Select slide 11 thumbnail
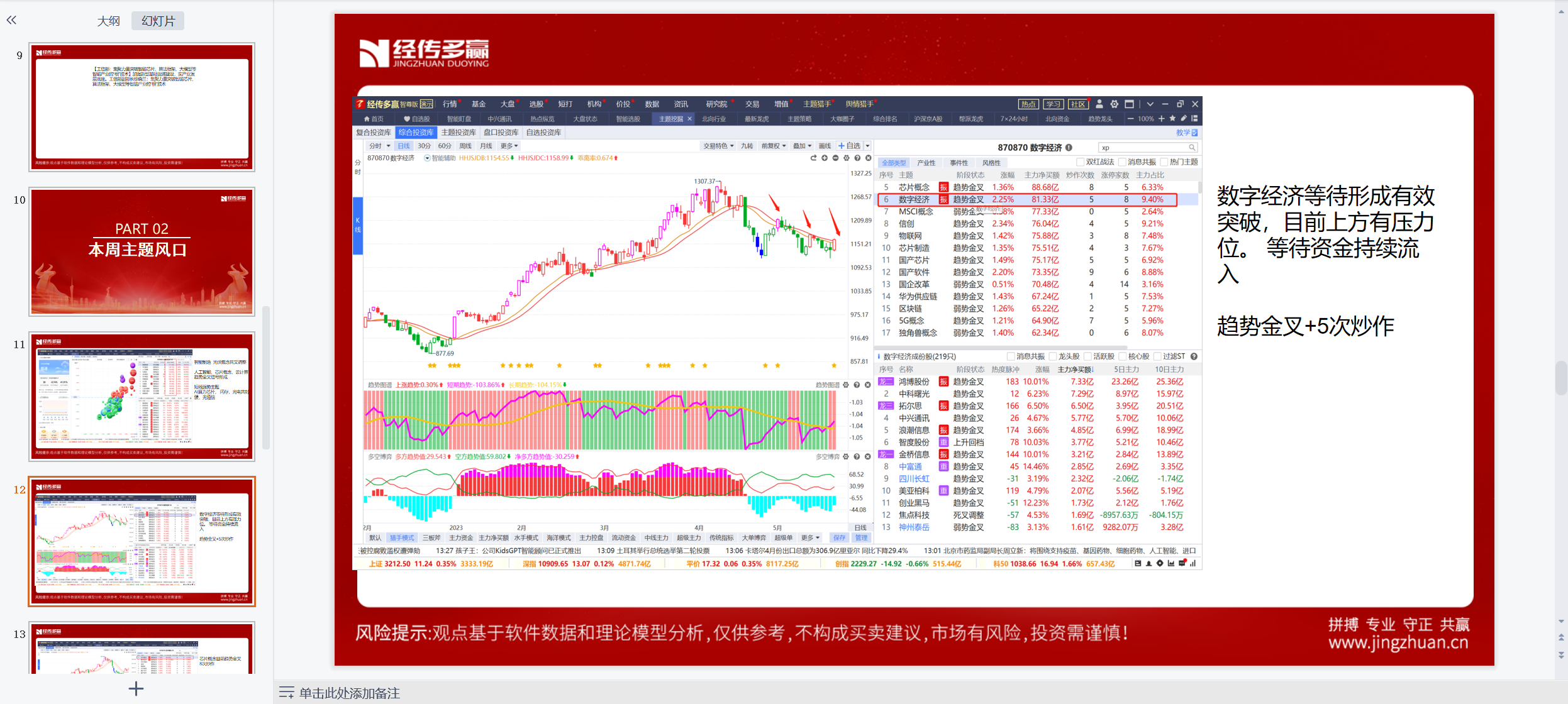This screenshot has height=704, width=1568. tap(142, 397)
